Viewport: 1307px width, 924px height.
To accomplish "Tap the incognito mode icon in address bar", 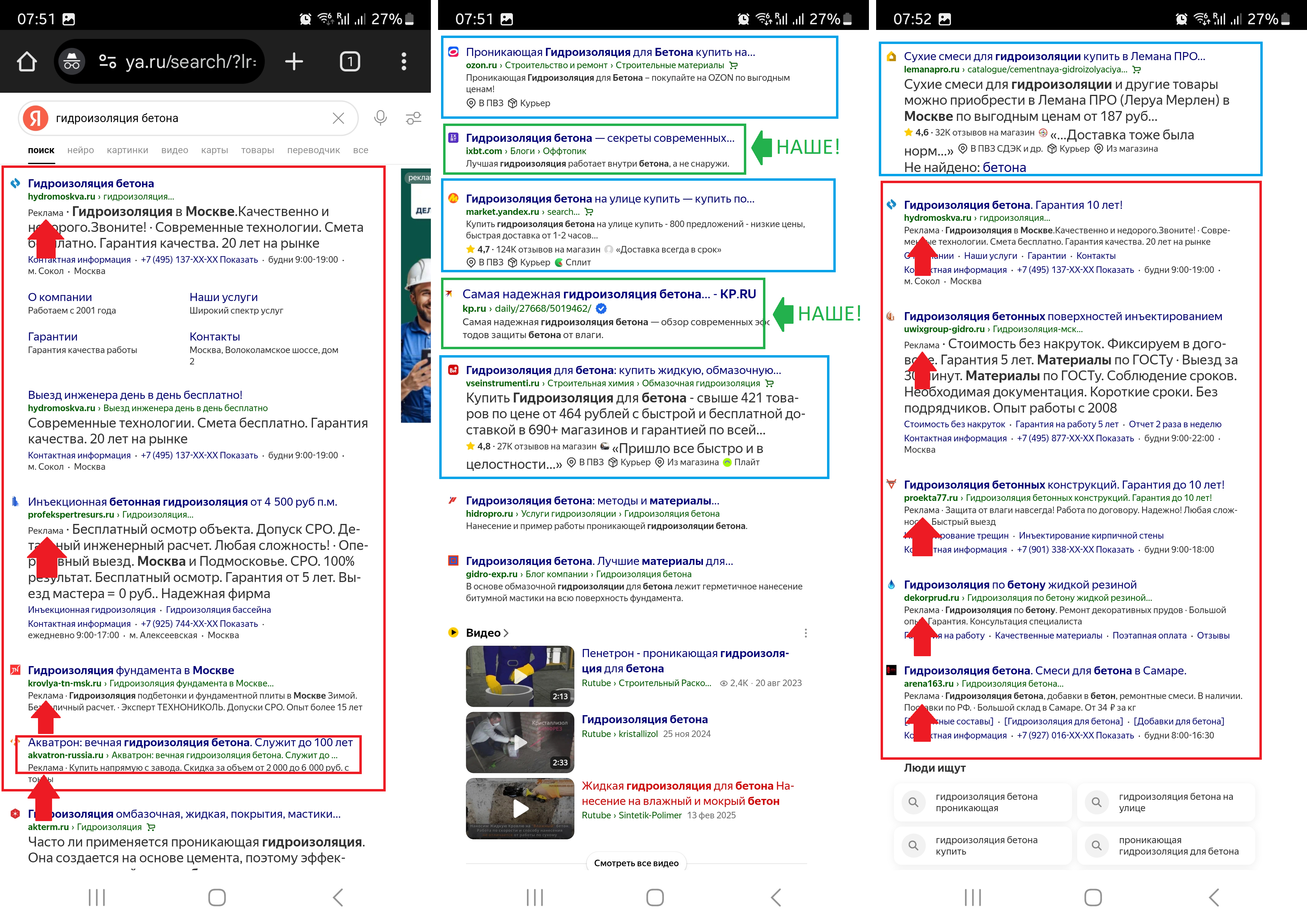I will click(x=72, y=61).
